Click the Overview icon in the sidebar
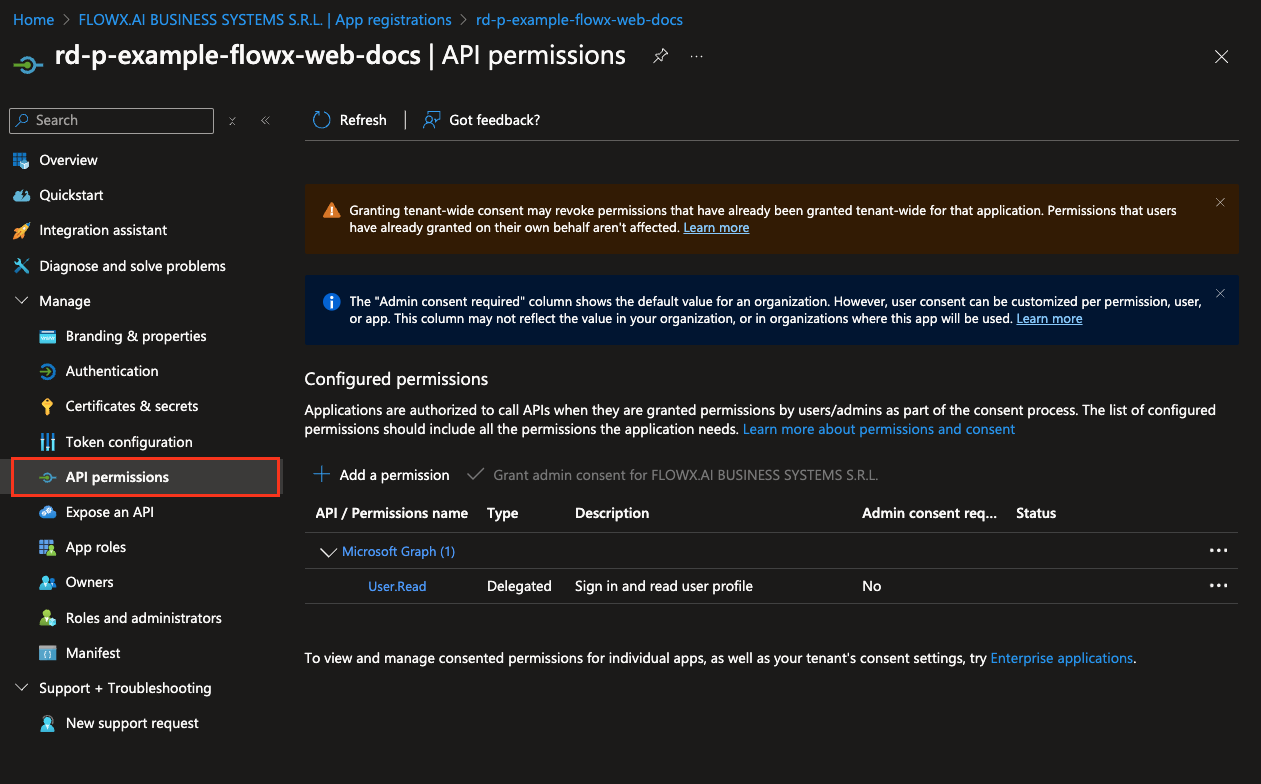This screenshot has width=1261, height=784. click(21, 160)
